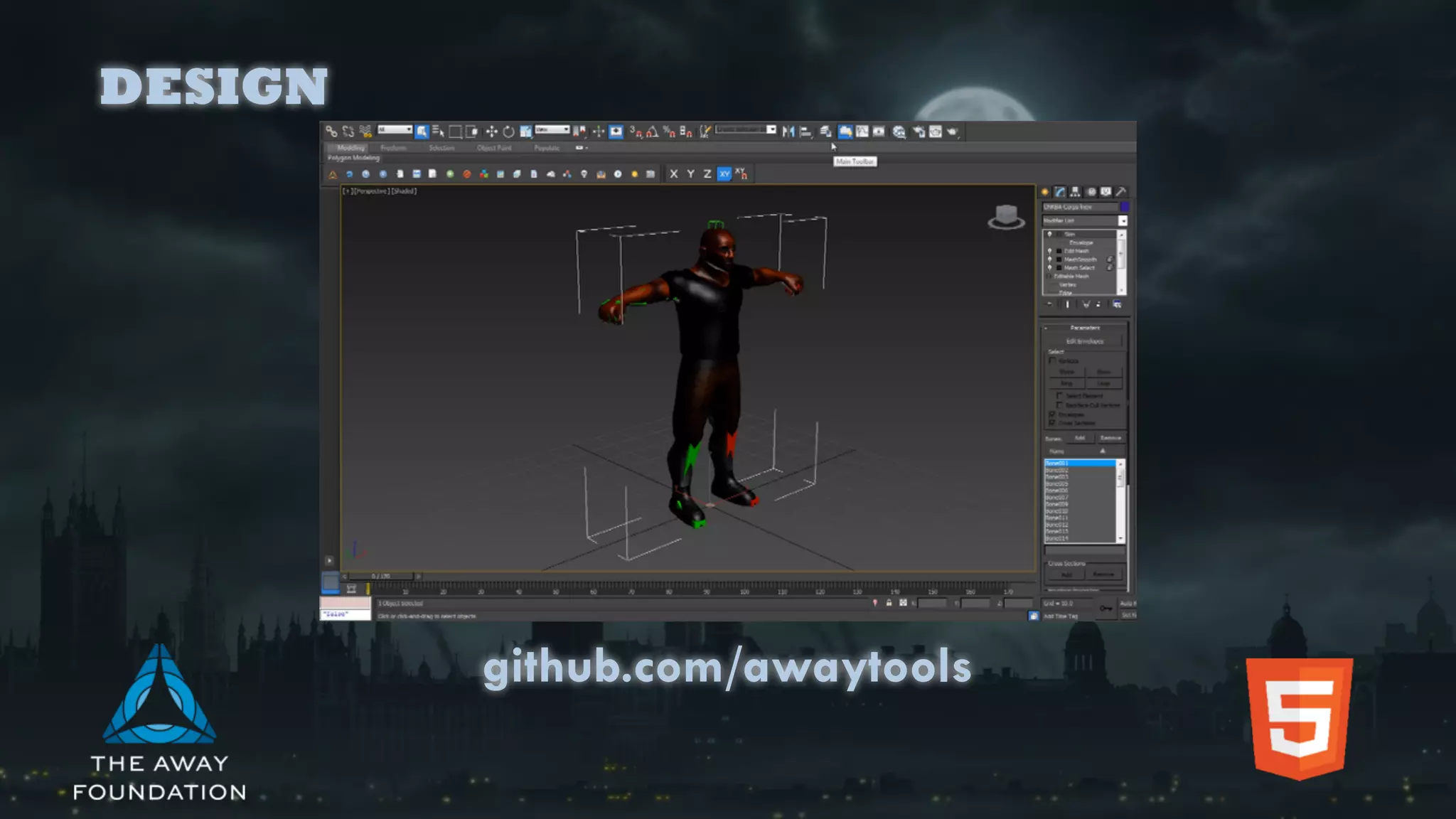
Task: Toggle the XY plane constraint
Action: (x=724, y=174)
